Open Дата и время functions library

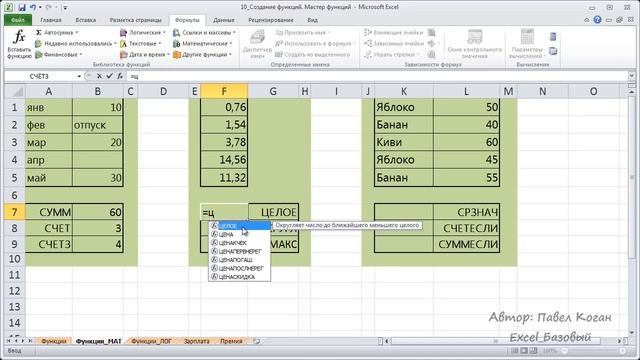click(x=144, y=54)
